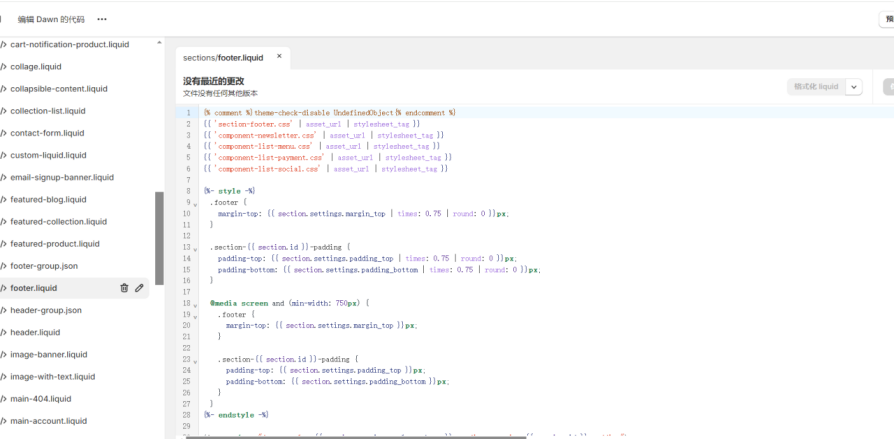
Task: Rename footer.liquid with the pencil icon
Action: (x=139, y=288)
